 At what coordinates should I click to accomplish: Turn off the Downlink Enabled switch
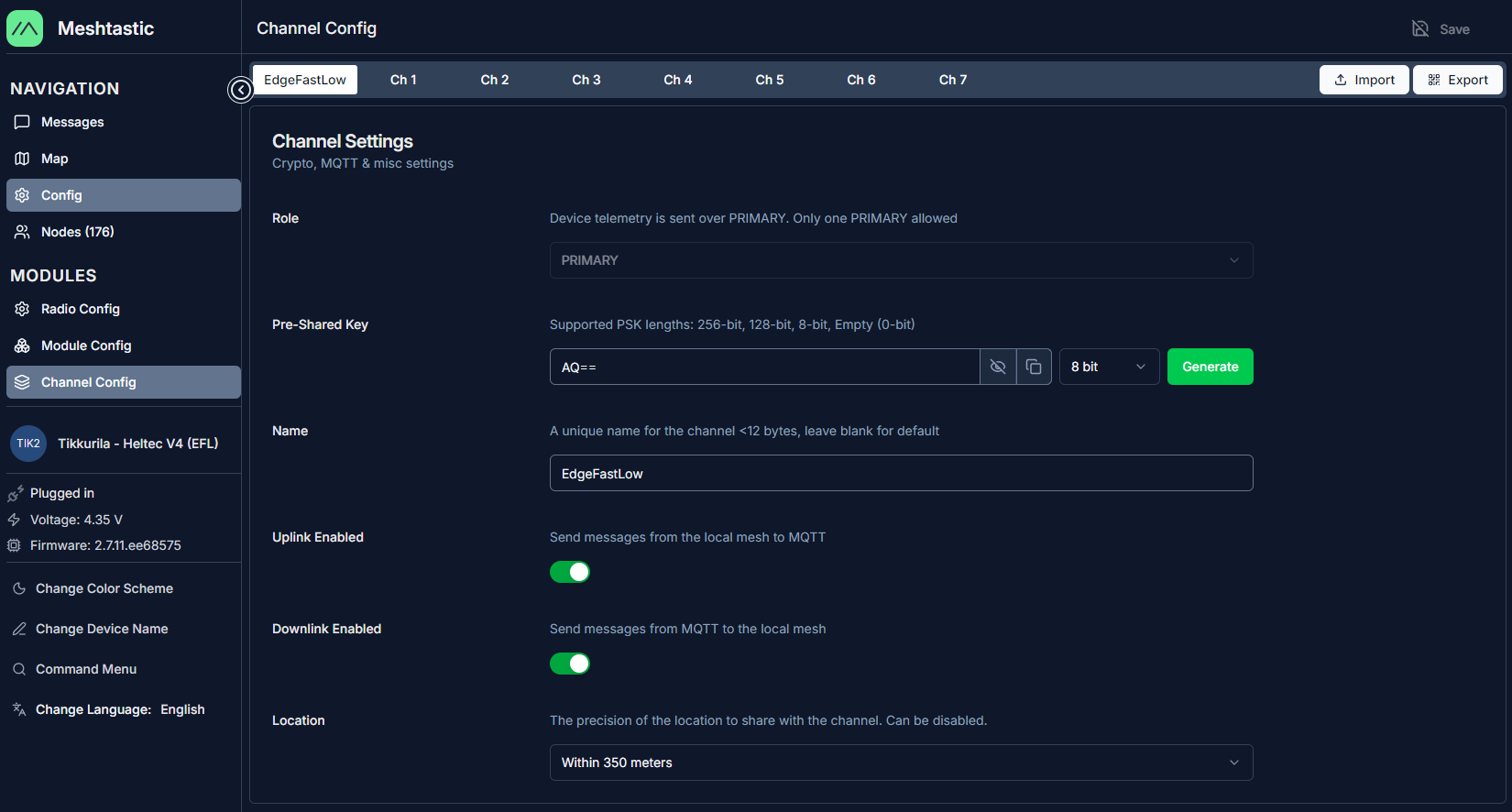[570, 664]
